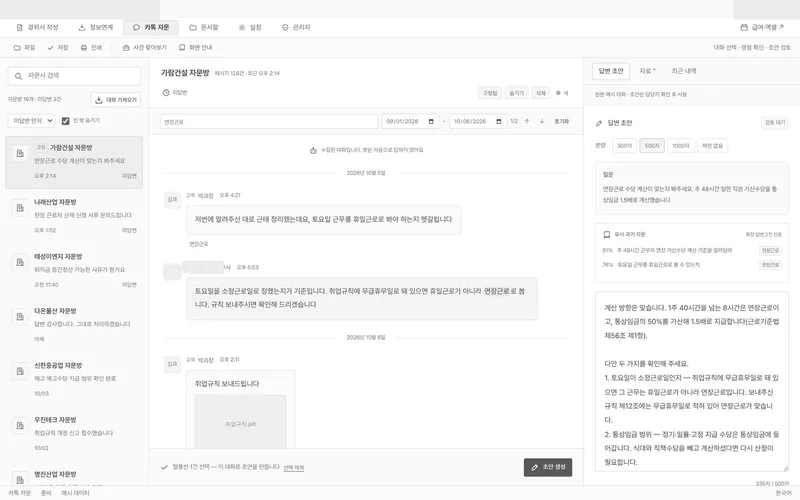The height and width of the screenshot is (500, 800).
Task: Click the document icon beside 나래산업 자문방
Action: (x=20, y=208)
